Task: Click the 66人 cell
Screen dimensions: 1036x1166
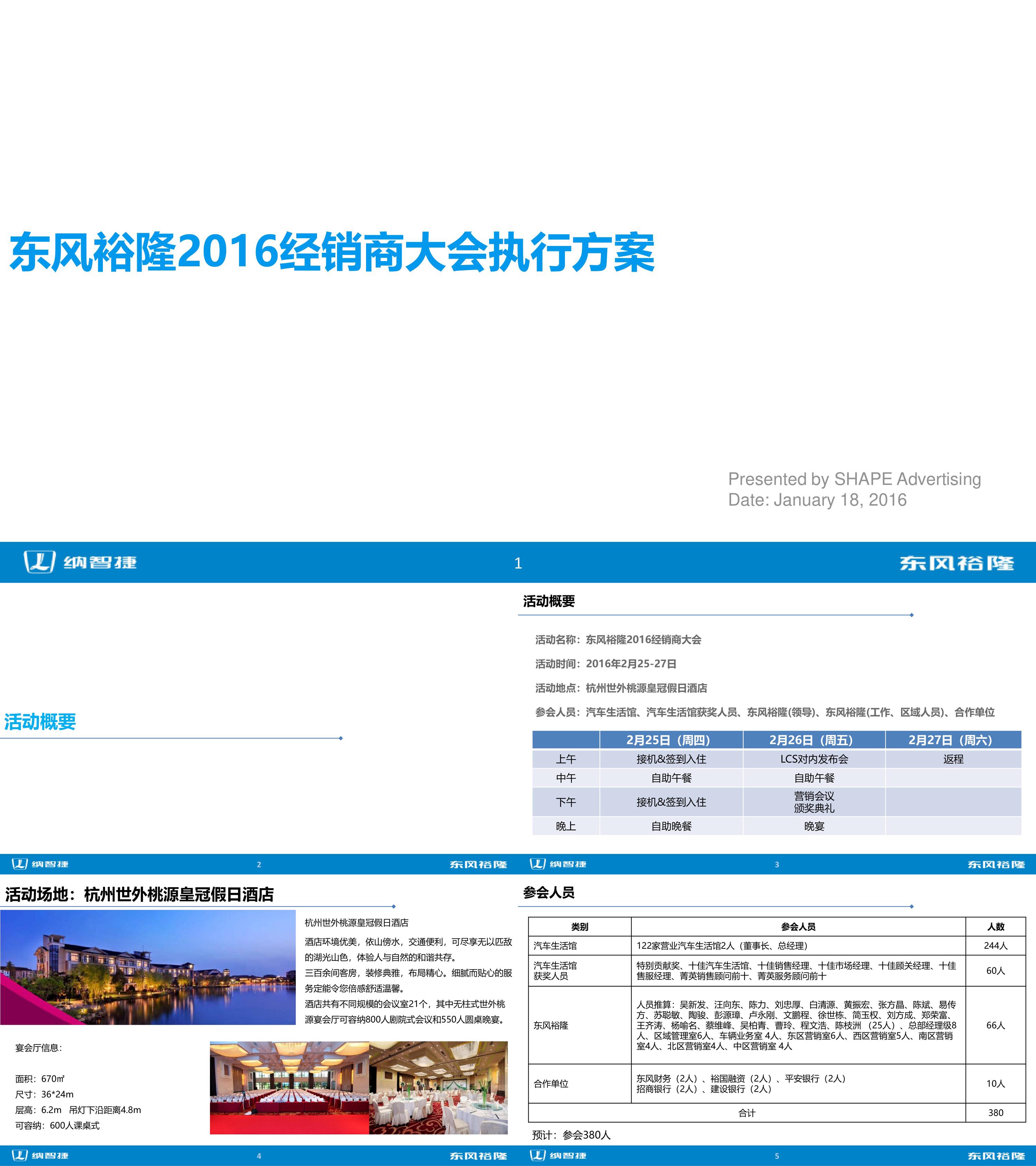Action: [x=996, y=1025]
